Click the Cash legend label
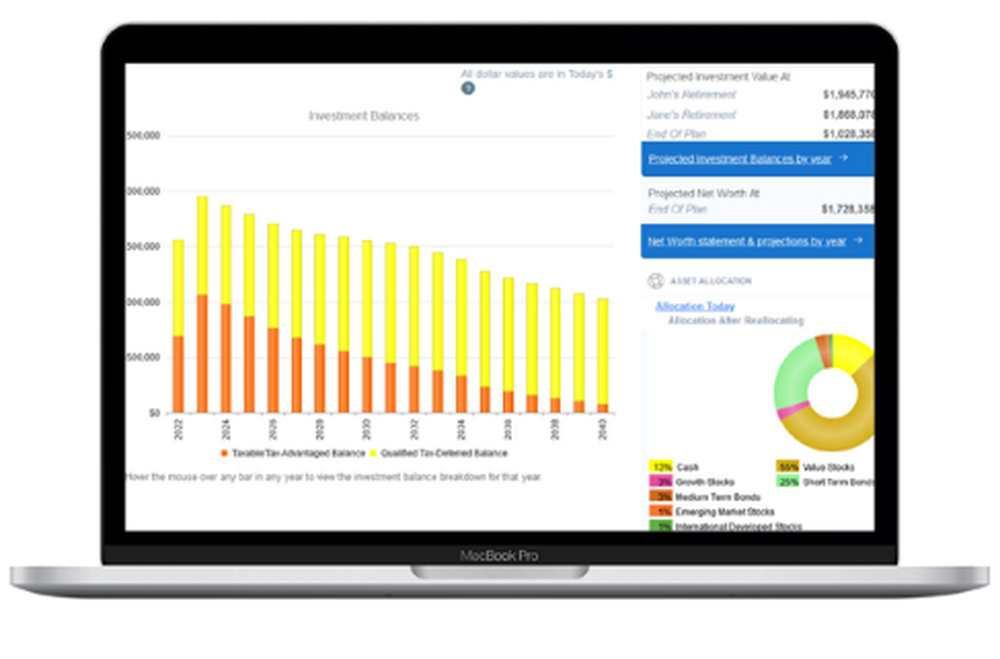 688,467
